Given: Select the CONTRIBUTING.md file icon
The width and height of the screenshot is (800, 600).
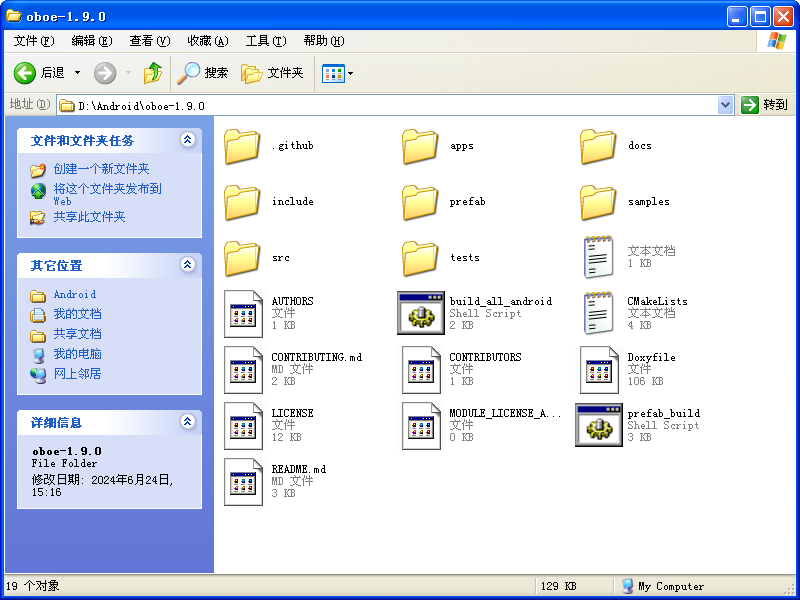Looking at the screenshot, I should click(x=243, y=370).
